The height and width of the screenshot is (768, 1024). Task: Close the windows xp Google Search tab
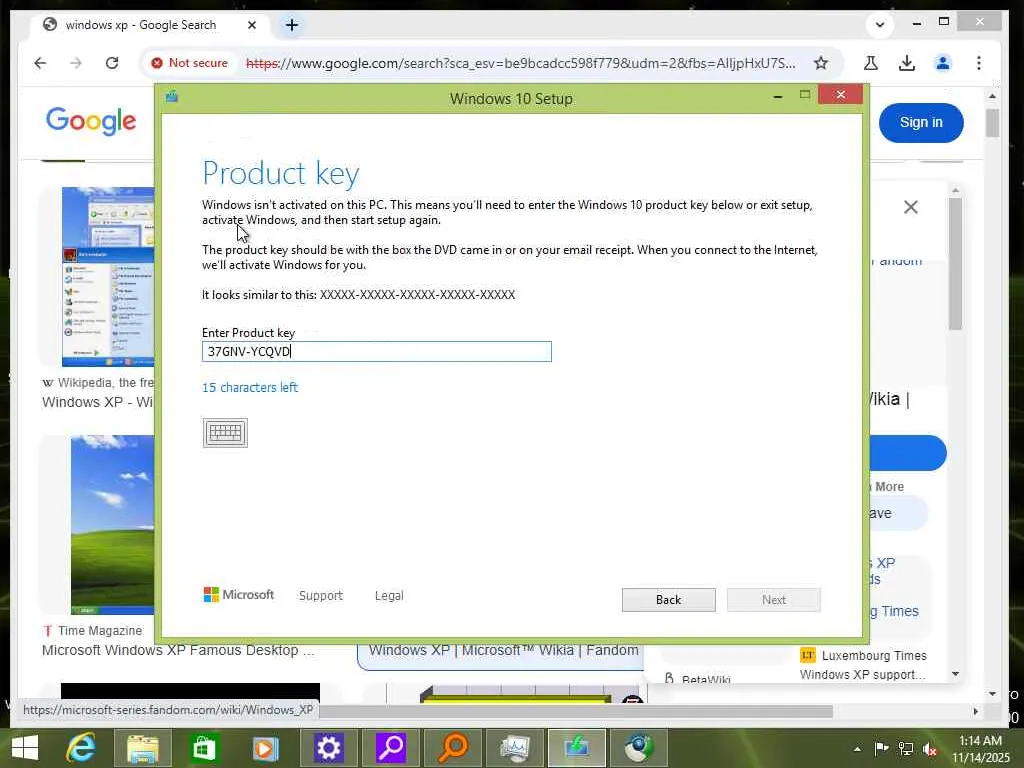coord(252,25)
